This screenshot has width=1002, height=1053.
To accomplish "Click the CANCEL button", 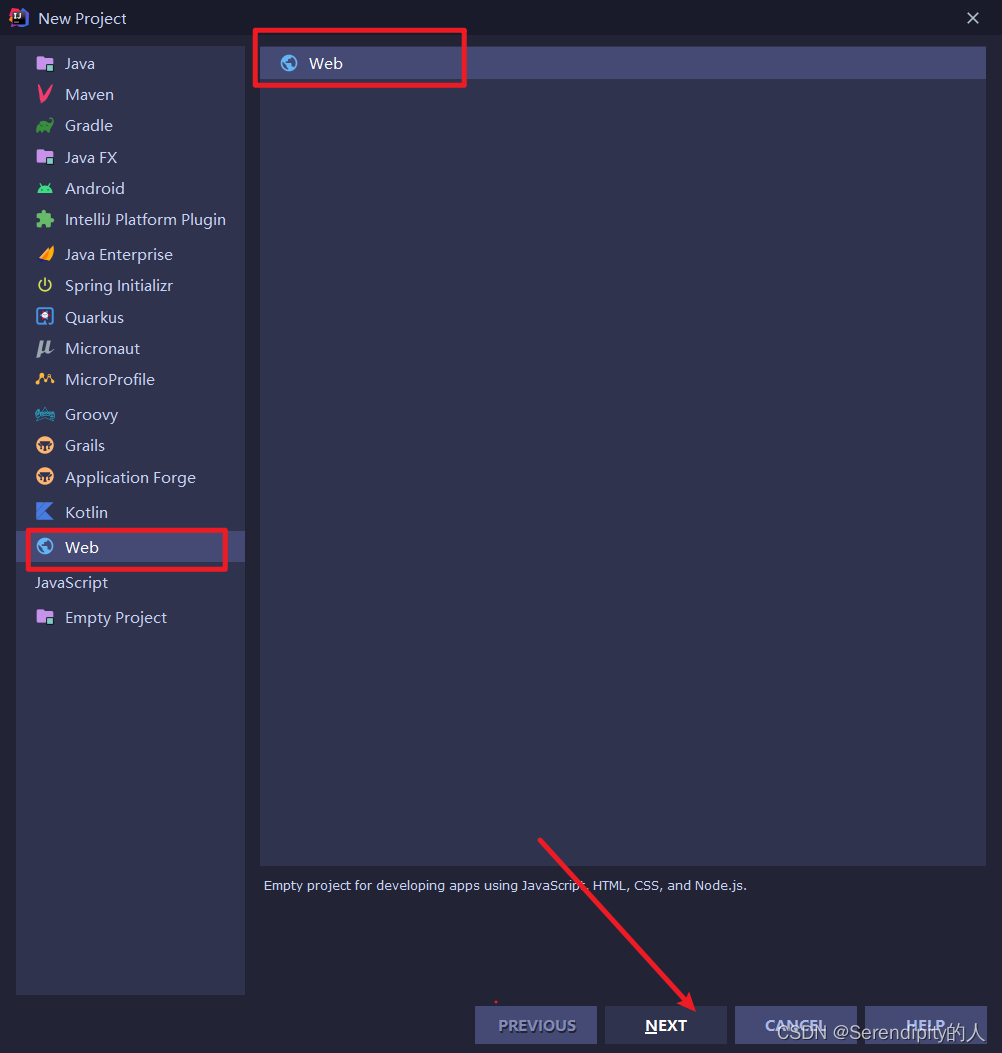I will [795, 1024].
